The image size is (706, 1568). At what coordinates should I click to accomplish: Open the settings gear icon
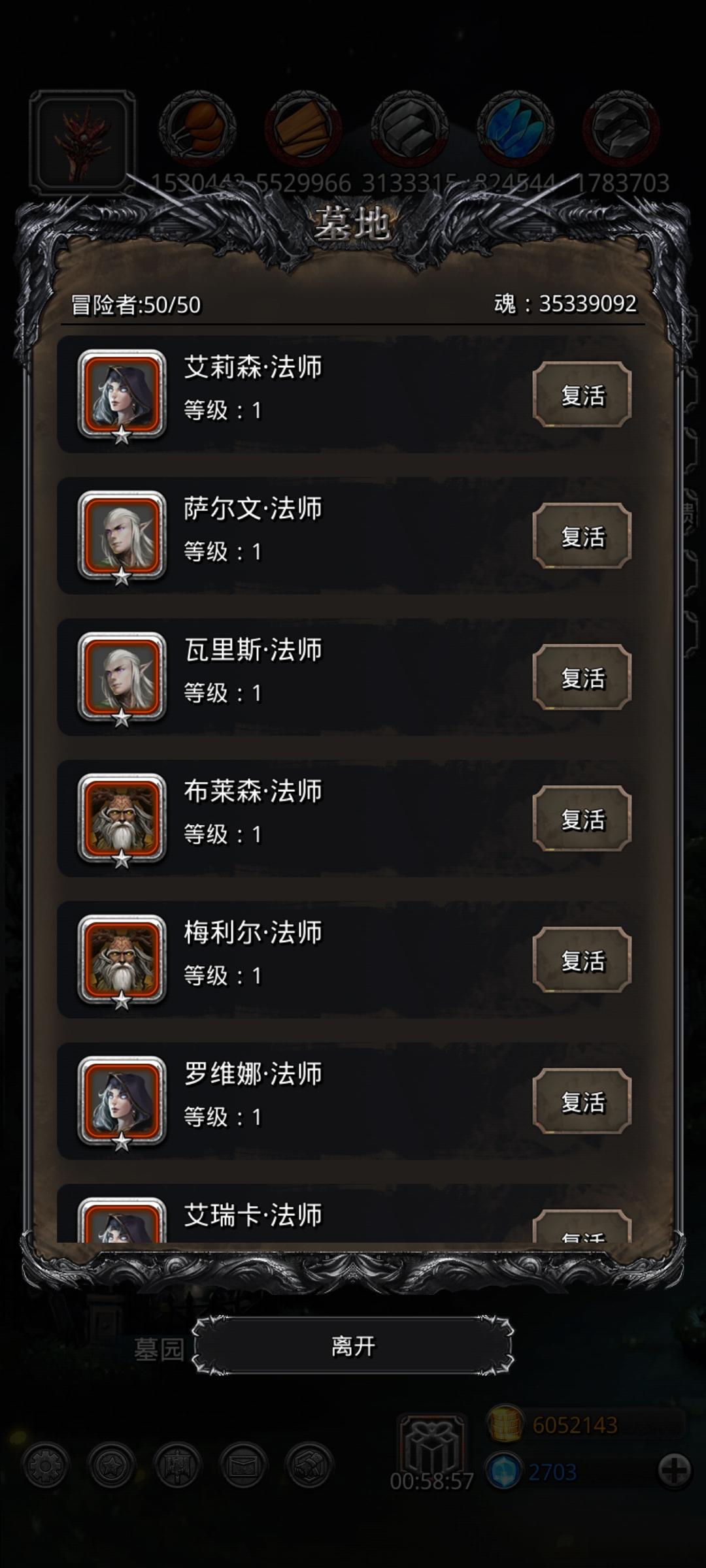(45, 1465)
